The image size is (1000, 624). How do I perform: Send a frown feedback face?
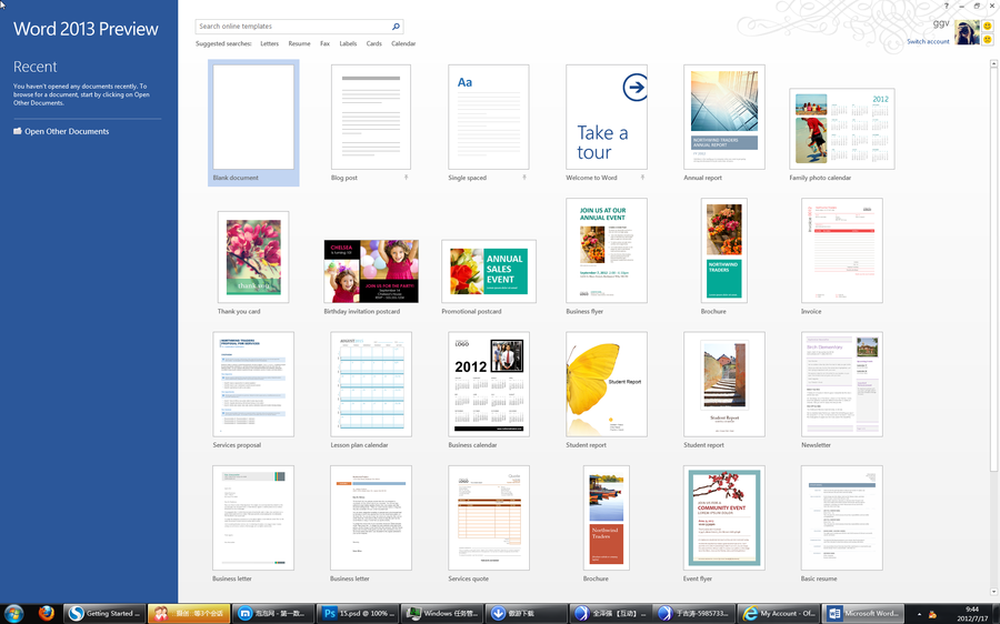tap(988, 40)
